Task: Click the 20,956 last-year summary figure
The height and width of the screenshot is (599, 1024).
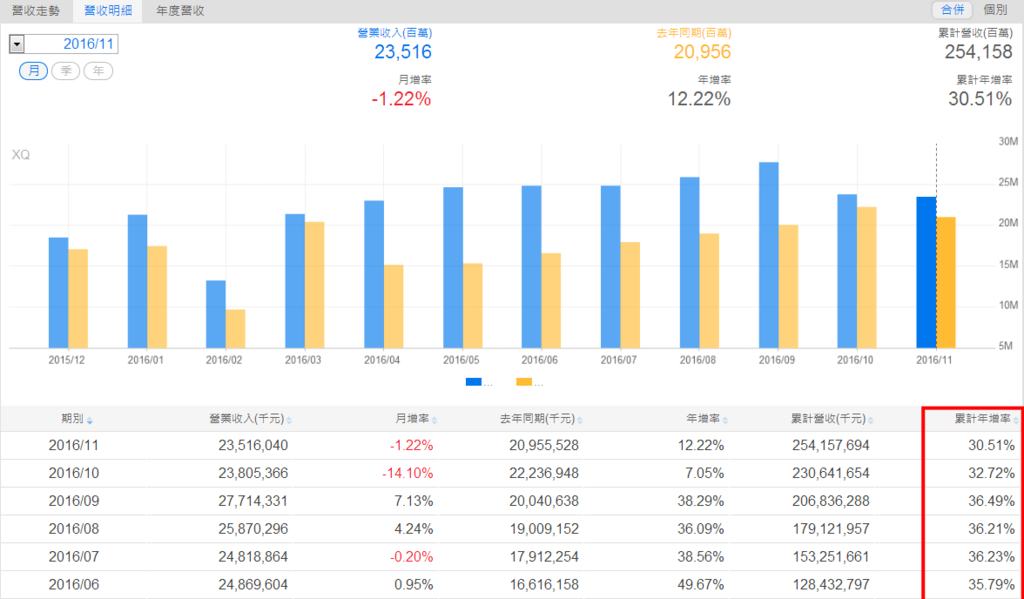Action: click(702, 52)
